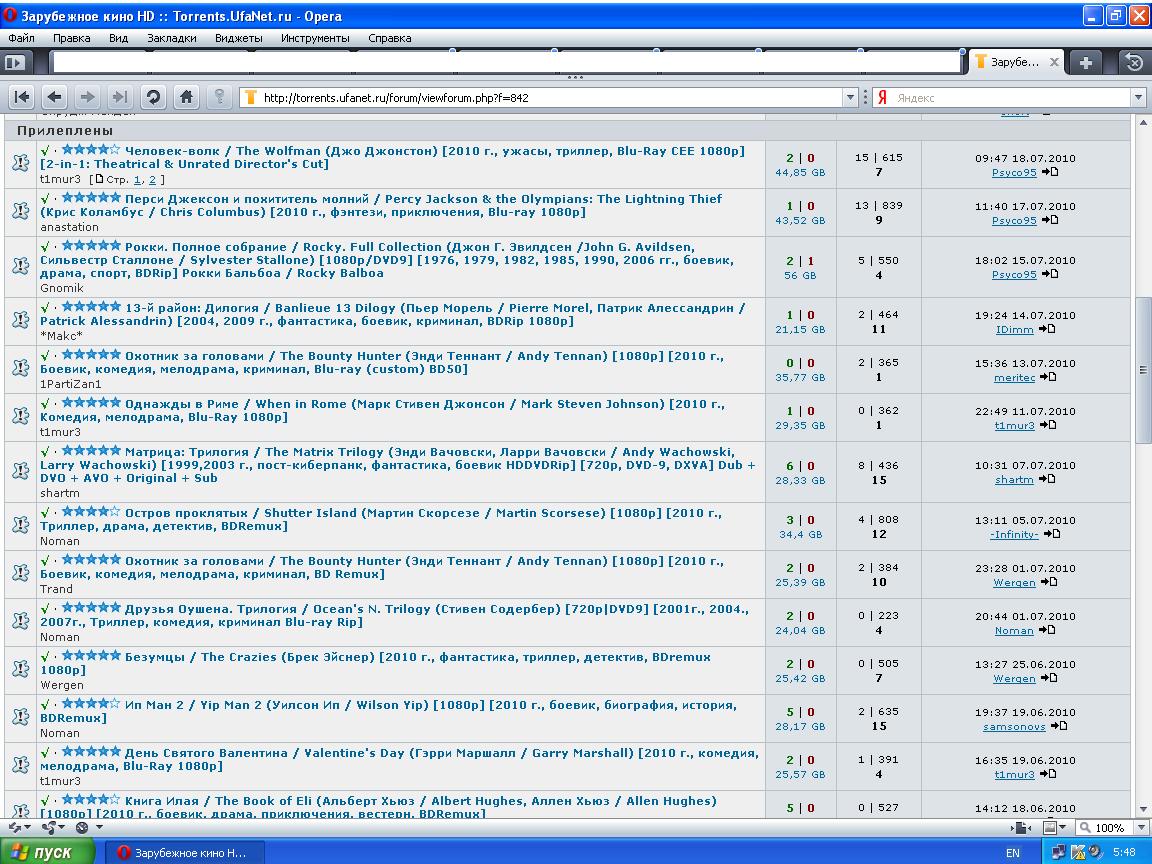Open user IDimm last post link
Viewport: 1152px width, 864px height.
[x=1015, y=330]
